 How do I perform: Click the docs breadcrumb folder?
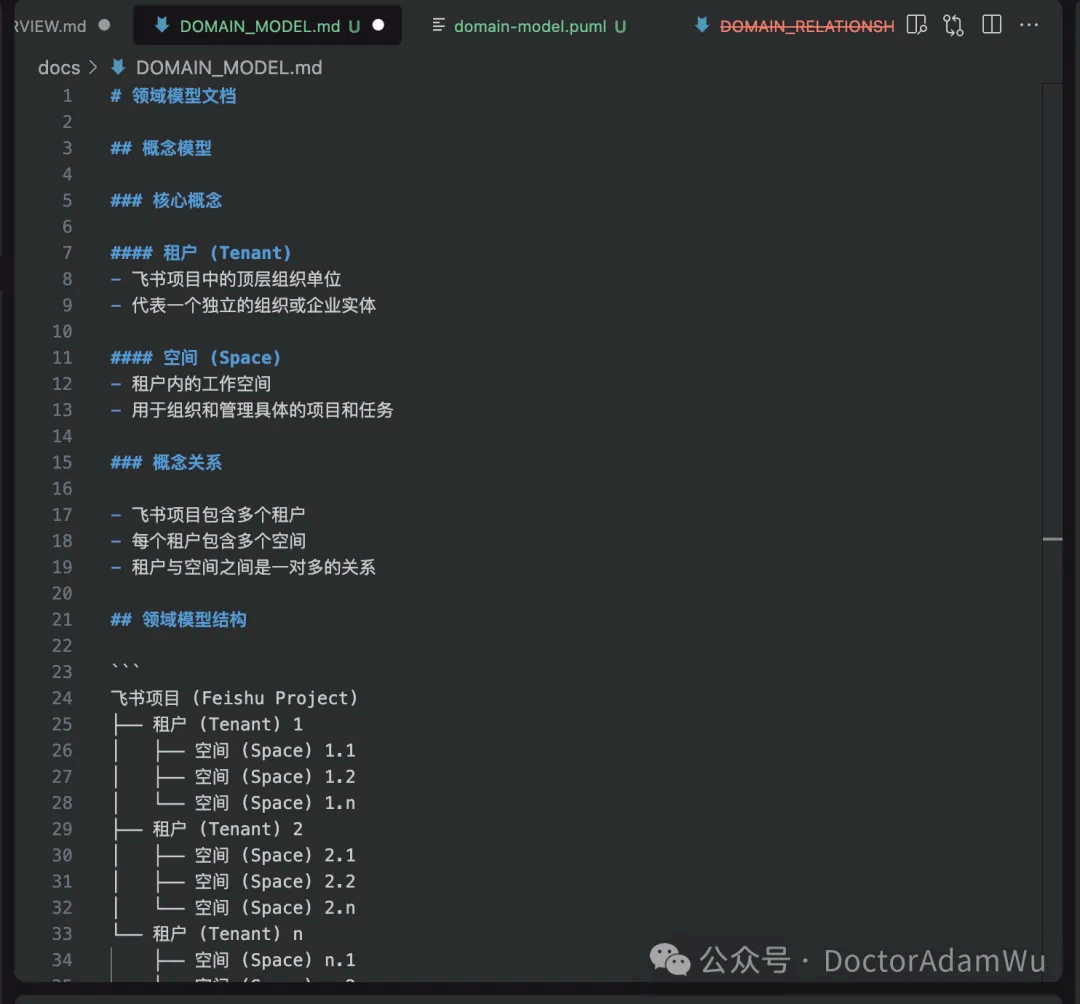59,67
